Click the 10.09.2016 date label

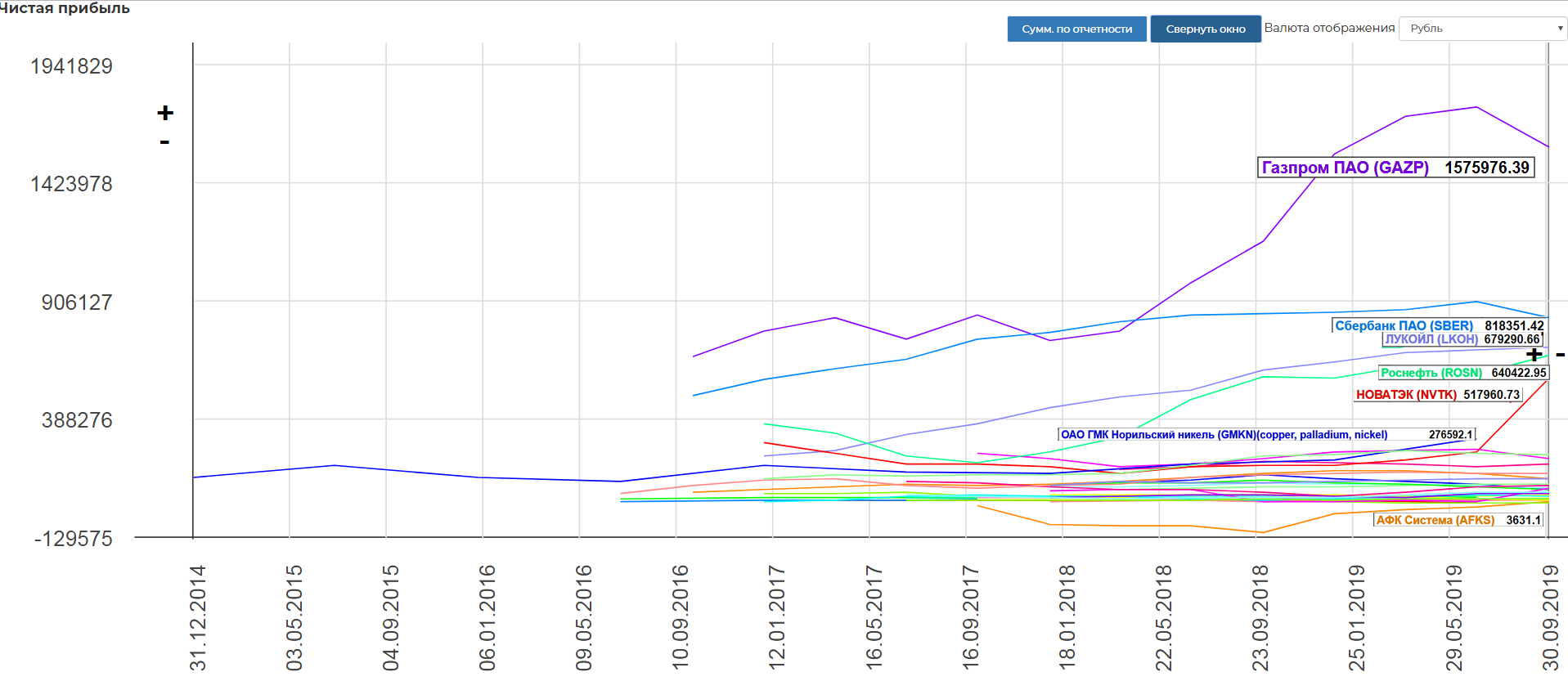681,618
